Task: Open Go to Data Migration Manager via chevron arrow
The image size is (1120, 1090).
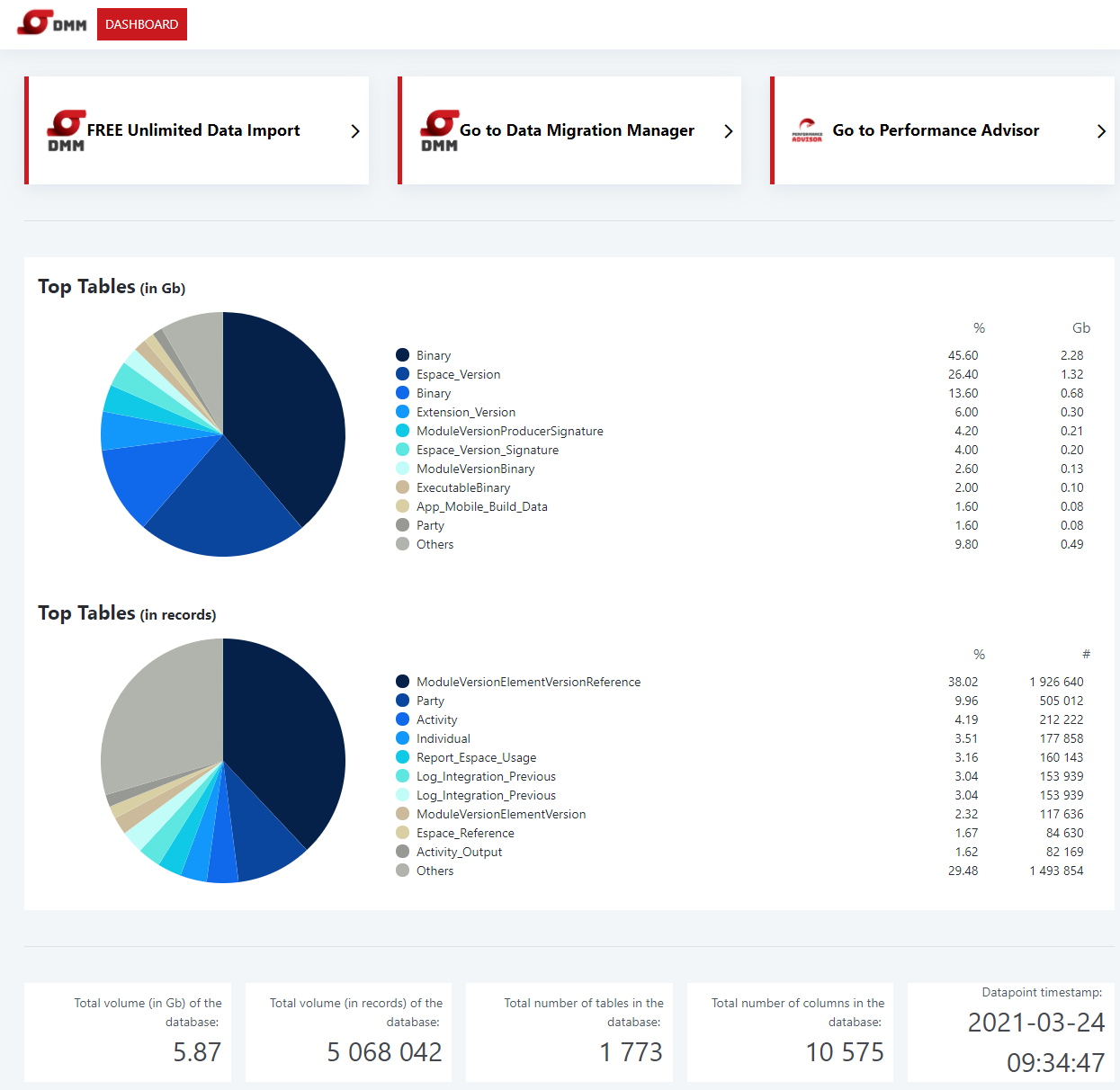Action: tap(728, 130)
